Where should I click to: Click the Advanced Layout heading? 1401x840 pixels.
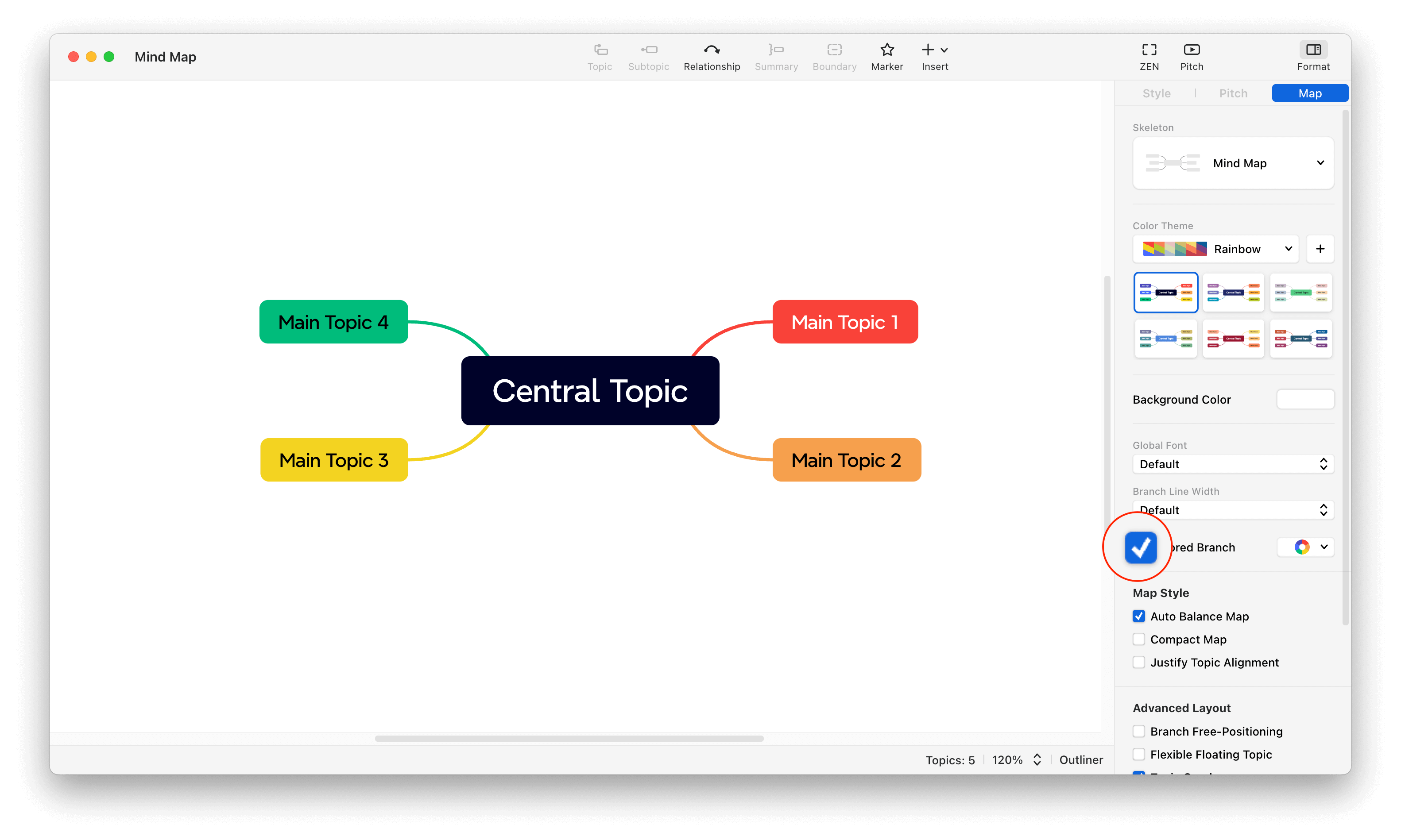pyautogui.click(x=1181, y=708)
